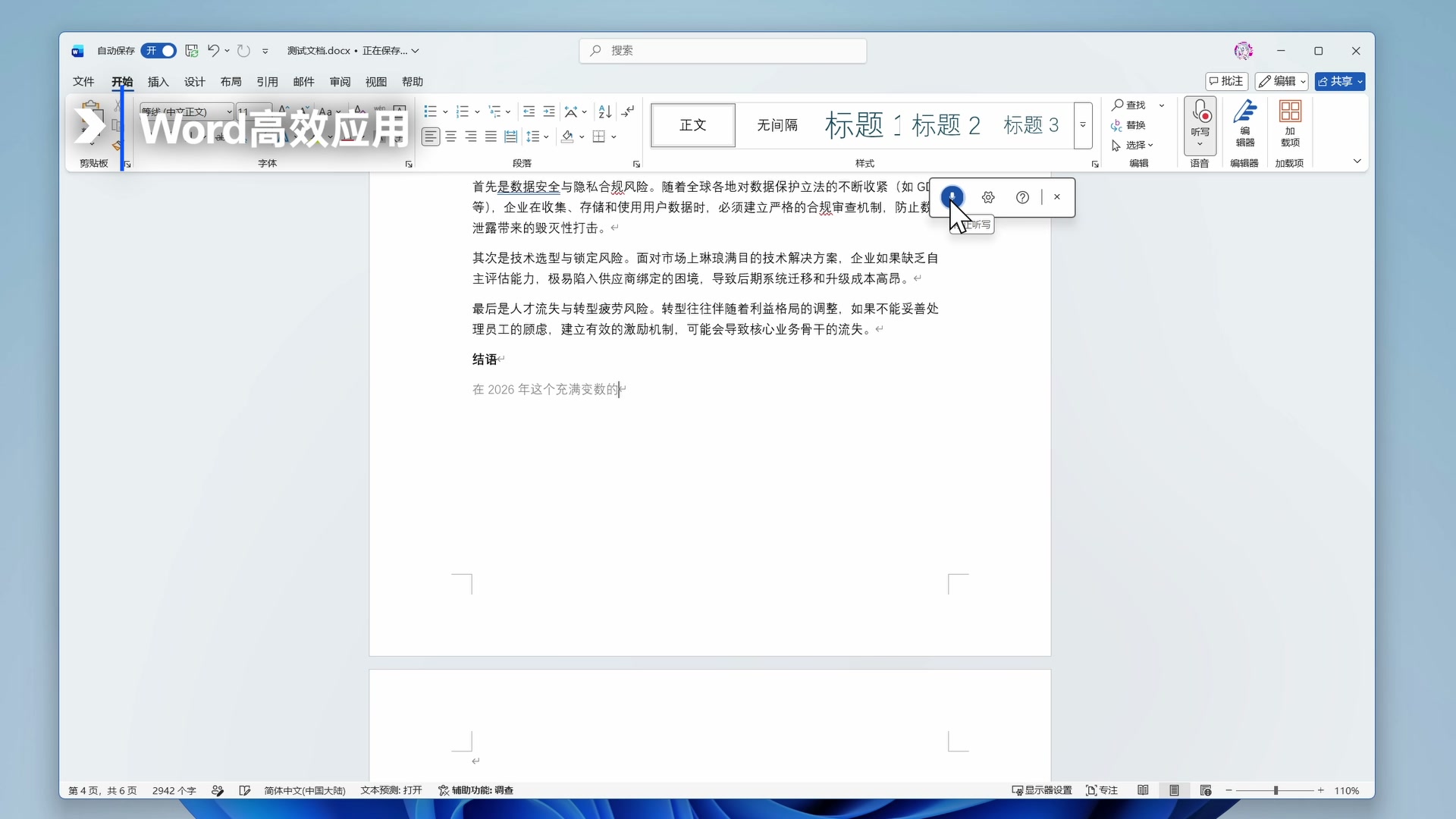Click the 批注 comments button

1226,81
